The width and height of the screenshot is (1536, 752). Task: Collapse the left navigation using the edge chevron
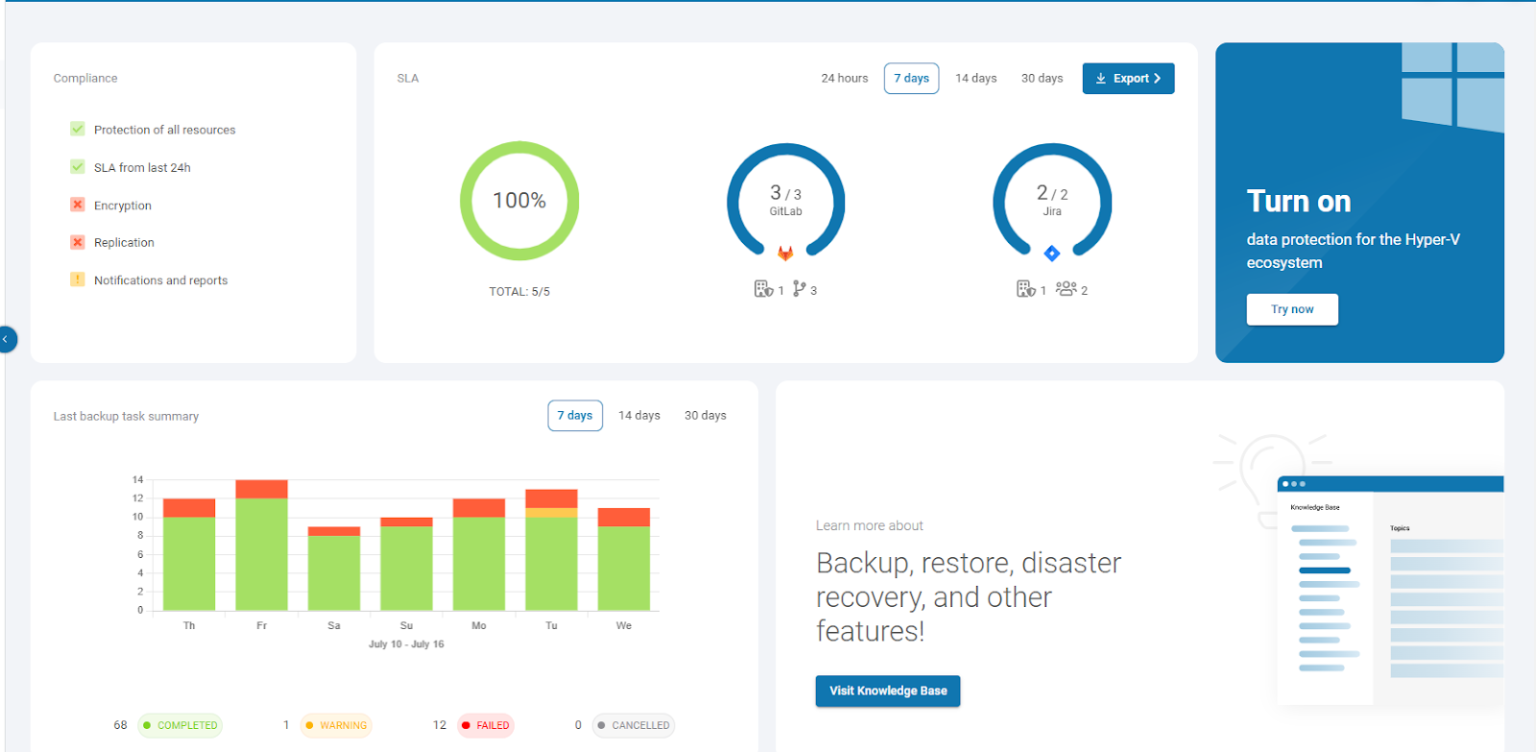(8, 339)
